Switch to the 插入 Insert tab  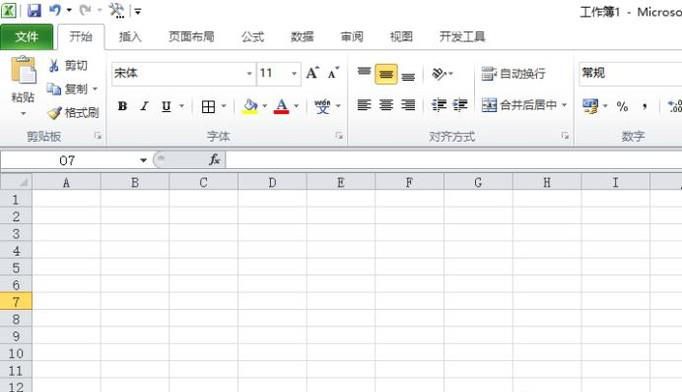130,37
